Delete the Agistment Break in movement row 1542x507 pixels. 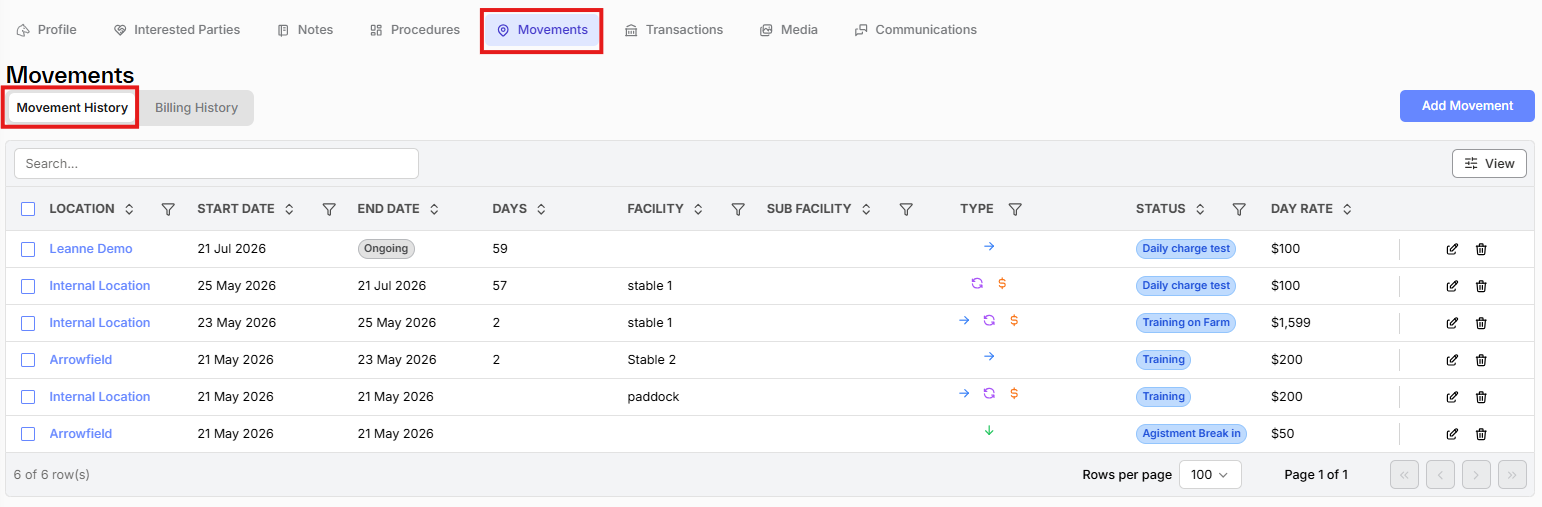coord(1481,434)
